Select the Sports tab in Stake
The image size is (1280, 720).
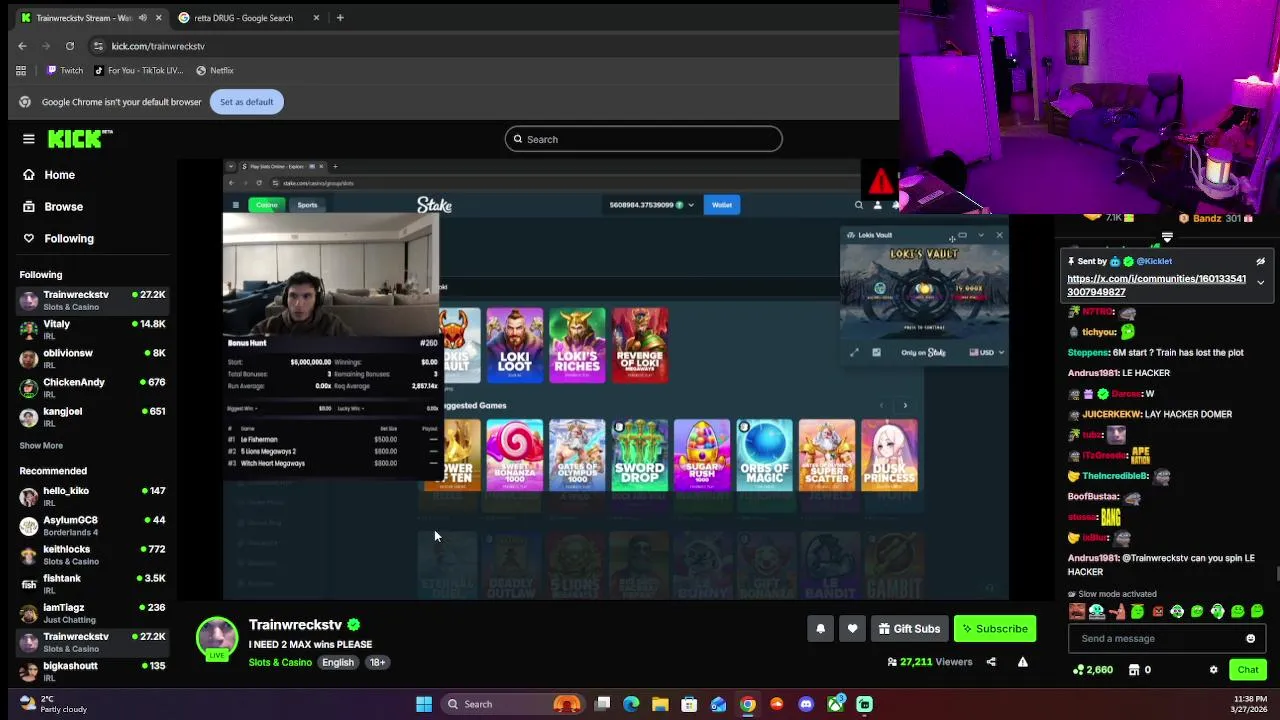pos(307,205)
